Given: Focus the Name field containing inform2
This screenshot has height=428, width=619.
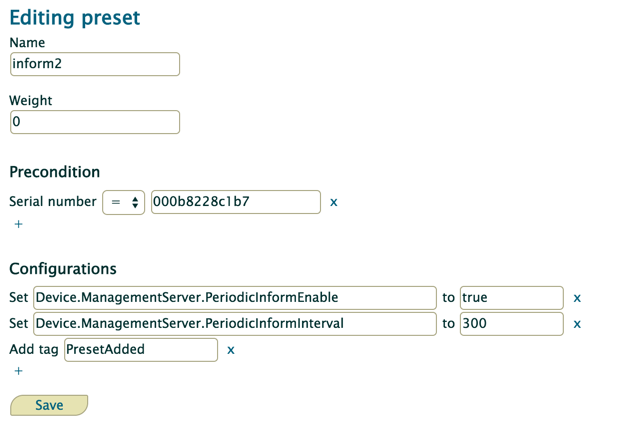Looking at the screenshot, I should (95, 64).
